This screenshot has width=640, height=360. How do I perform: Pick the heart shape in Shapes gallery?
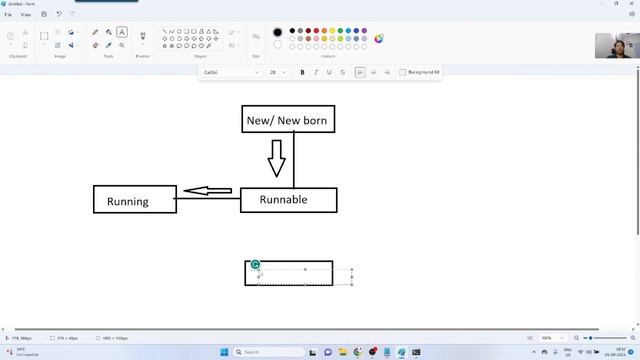[201, 46]
